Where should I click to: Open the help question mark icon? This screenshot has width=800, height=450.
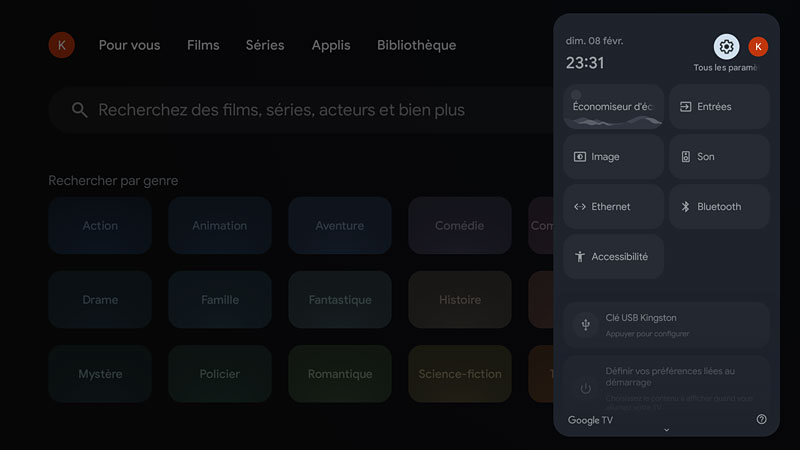pos(762,420)
